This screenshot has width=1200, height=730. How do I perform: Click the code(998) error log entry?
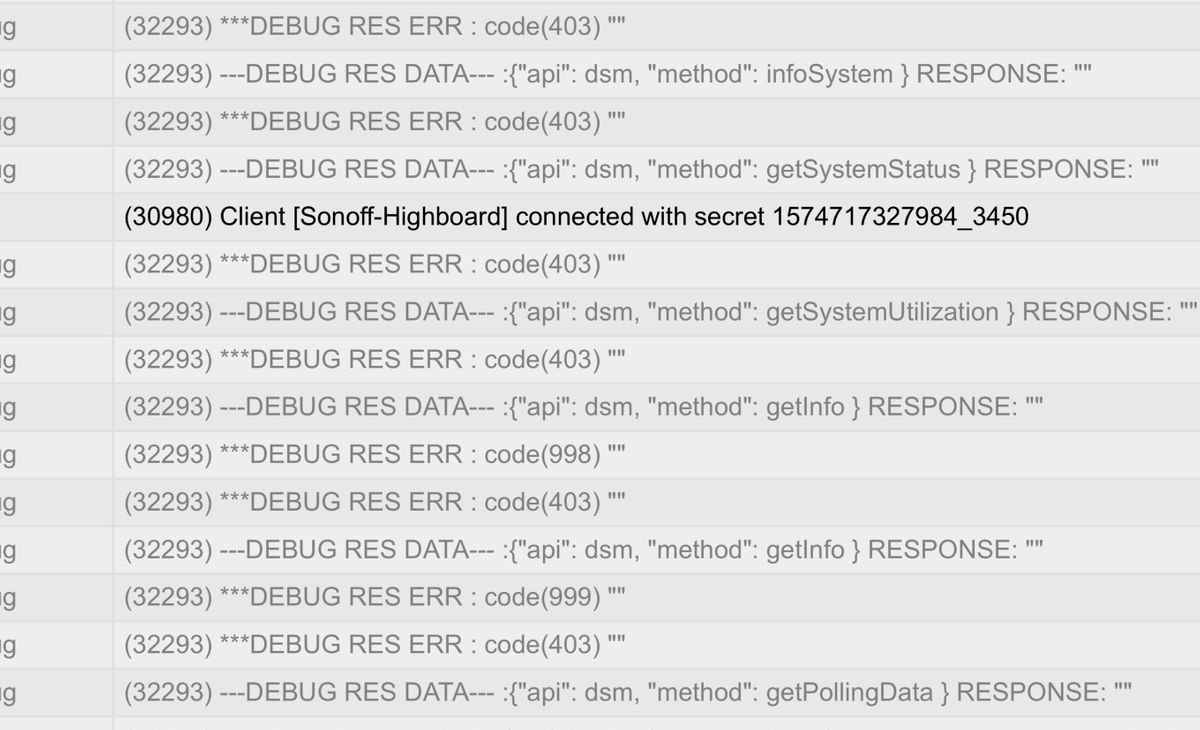657,455
